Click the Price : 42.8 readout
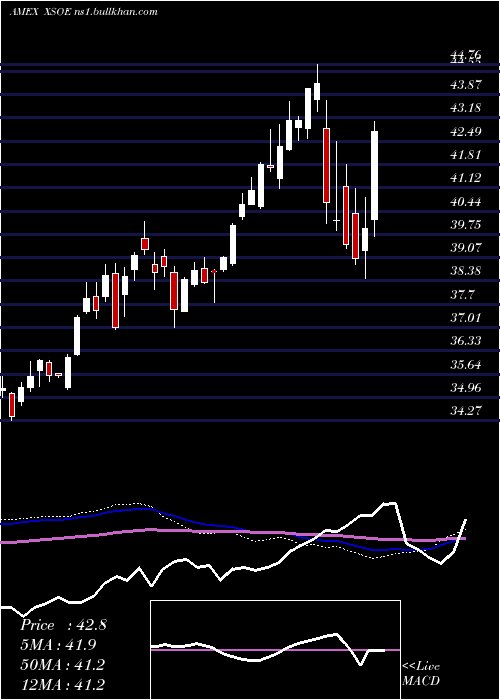The image size is (500, 700). (x=63, y=625)
